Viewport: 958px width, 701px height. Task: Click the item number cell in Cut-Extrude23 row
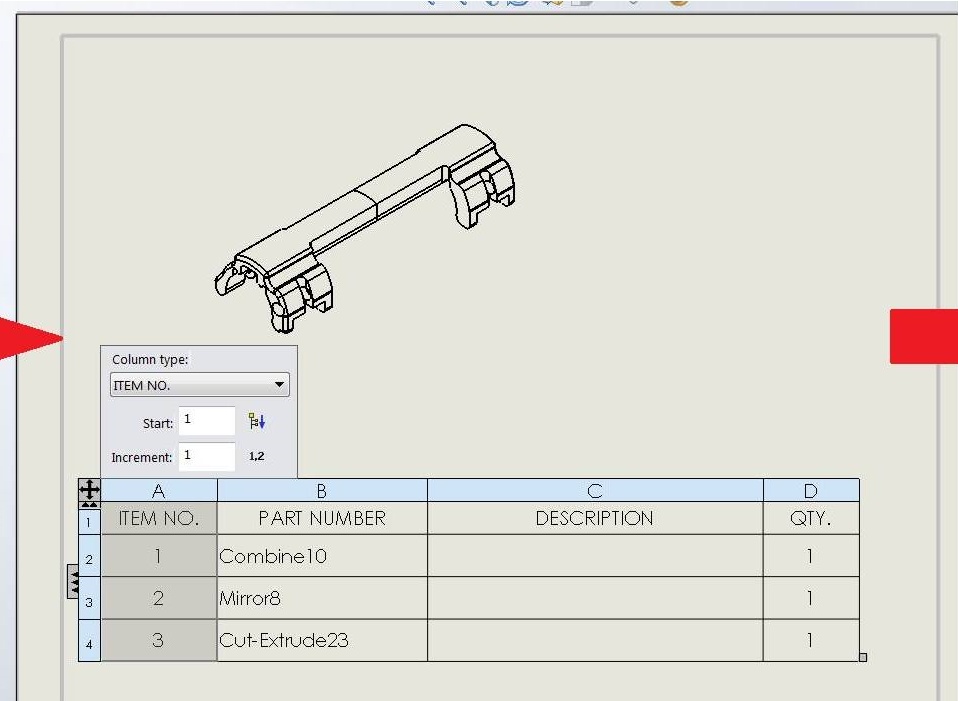click(159, 640)
